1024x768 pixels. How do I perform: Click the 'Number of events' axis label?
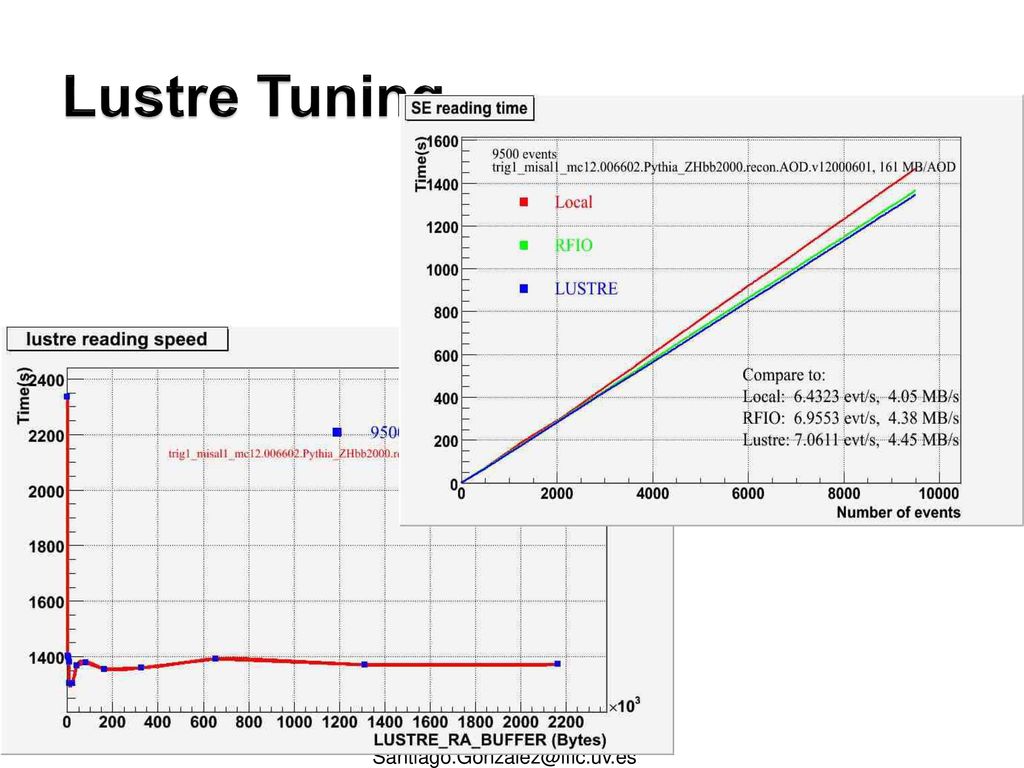coord(899,513)
